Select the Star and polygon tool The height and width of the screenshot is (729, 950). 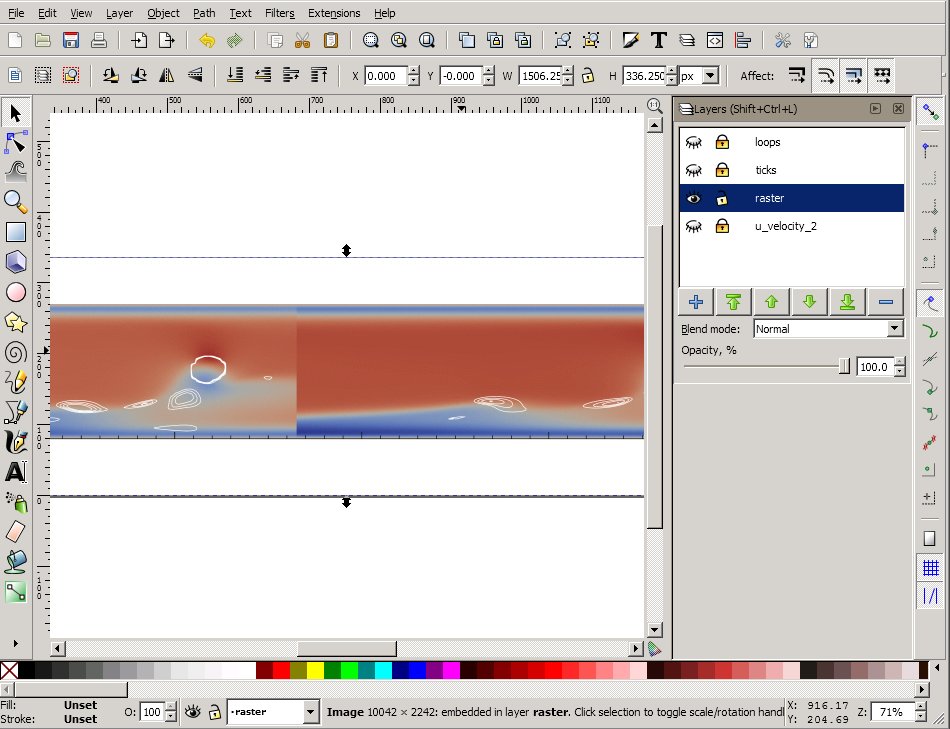(16, 322)
